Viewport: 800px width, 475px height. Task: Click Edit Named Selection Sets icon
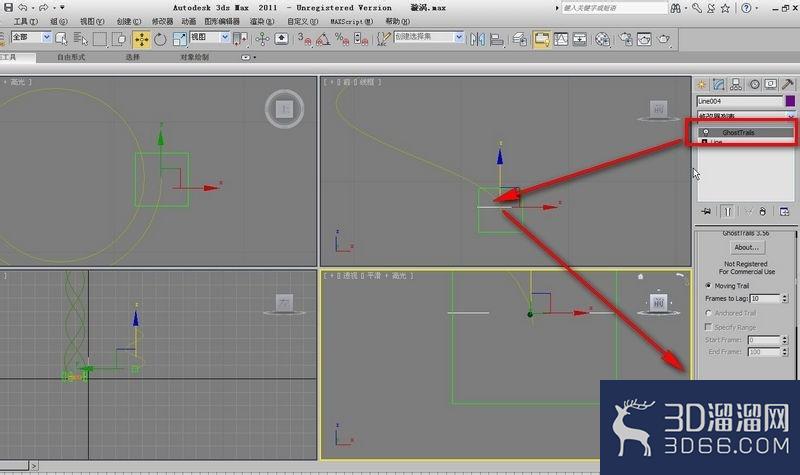(384, 39)
